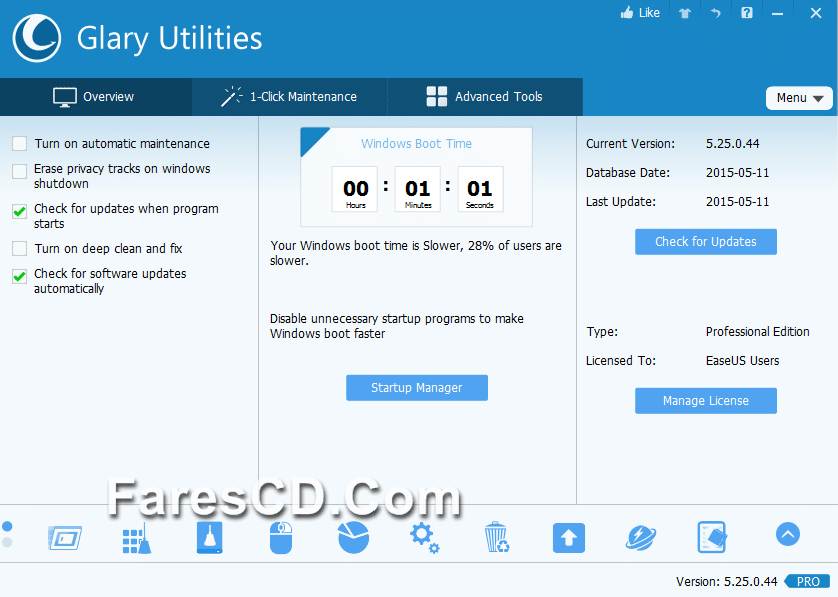Click the upward arrow software update icon
The width and height of the screenshot is (838, 597).
pyautogui.click(x=569, y=538)
